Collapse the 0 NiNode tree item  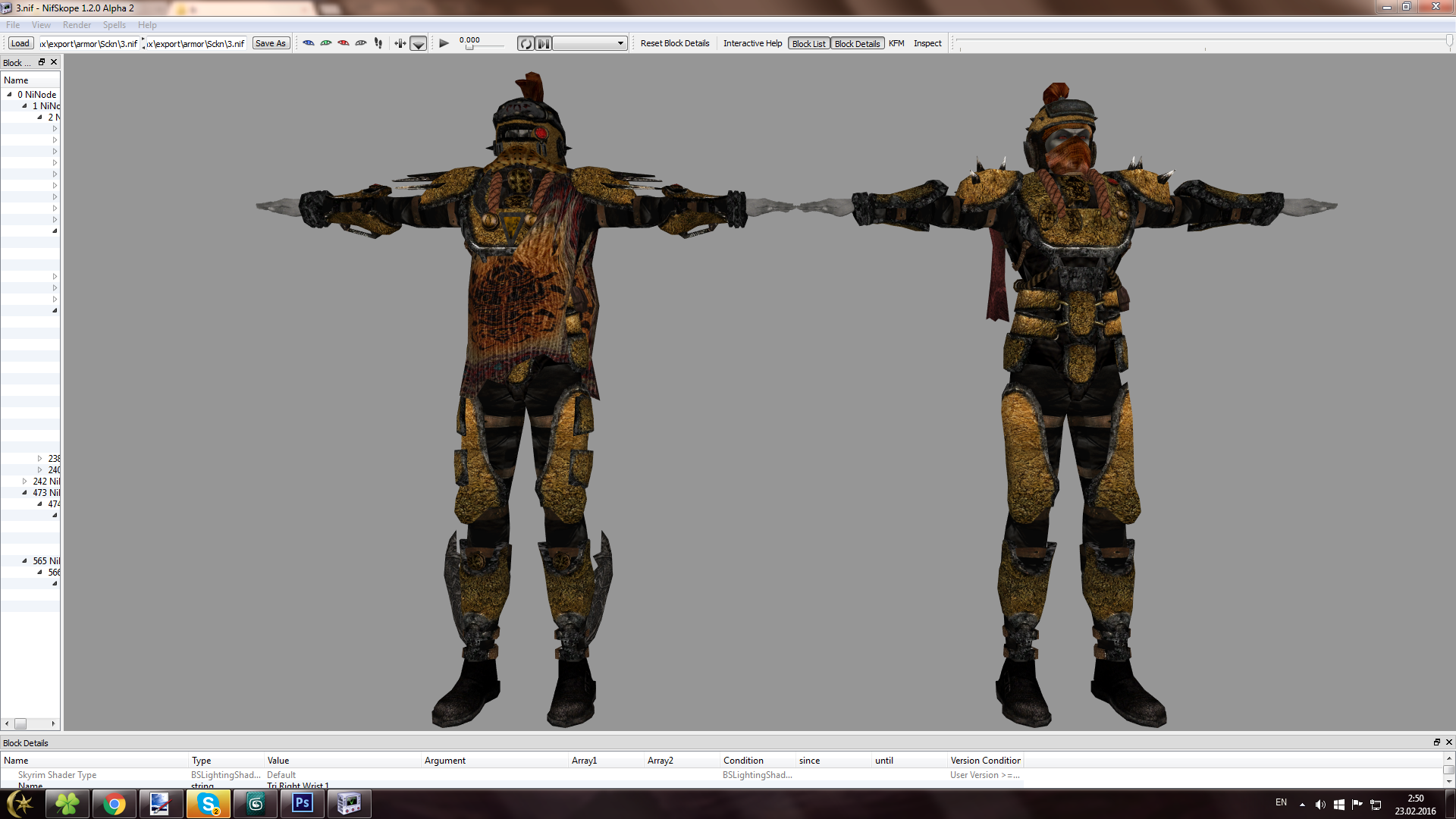click(9, 95)
